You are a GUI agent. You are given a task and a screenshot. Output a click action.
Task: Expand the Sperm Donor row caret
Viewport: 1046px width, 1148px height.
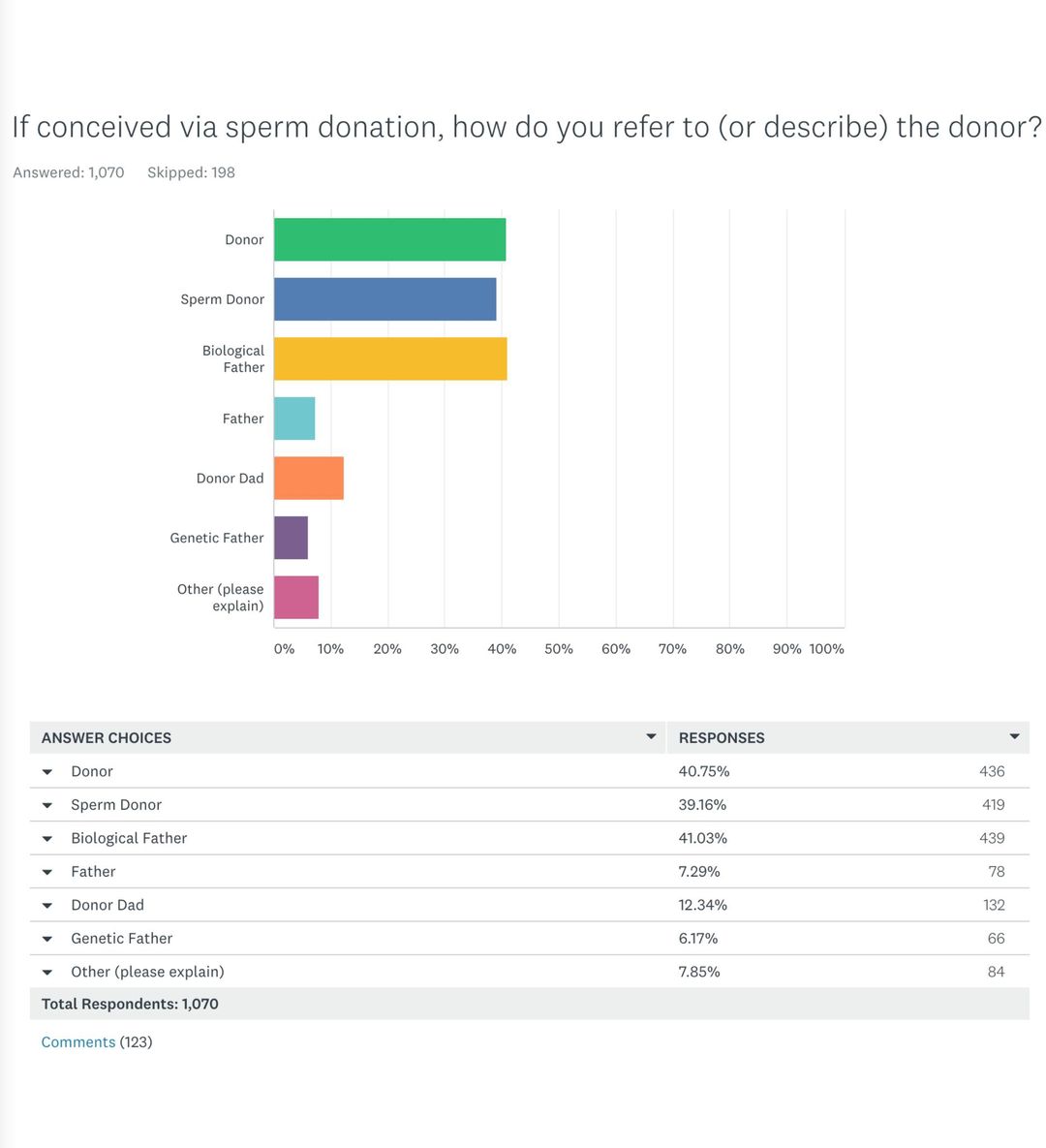tap(46, 805)
